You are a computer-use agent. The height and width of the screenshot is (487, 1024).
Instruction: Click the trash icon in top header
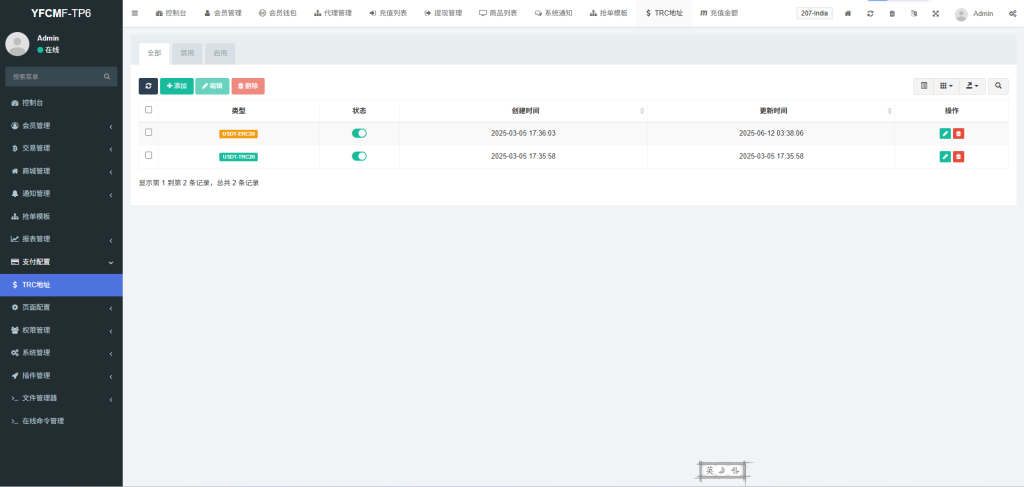click(x=892, y=14)
